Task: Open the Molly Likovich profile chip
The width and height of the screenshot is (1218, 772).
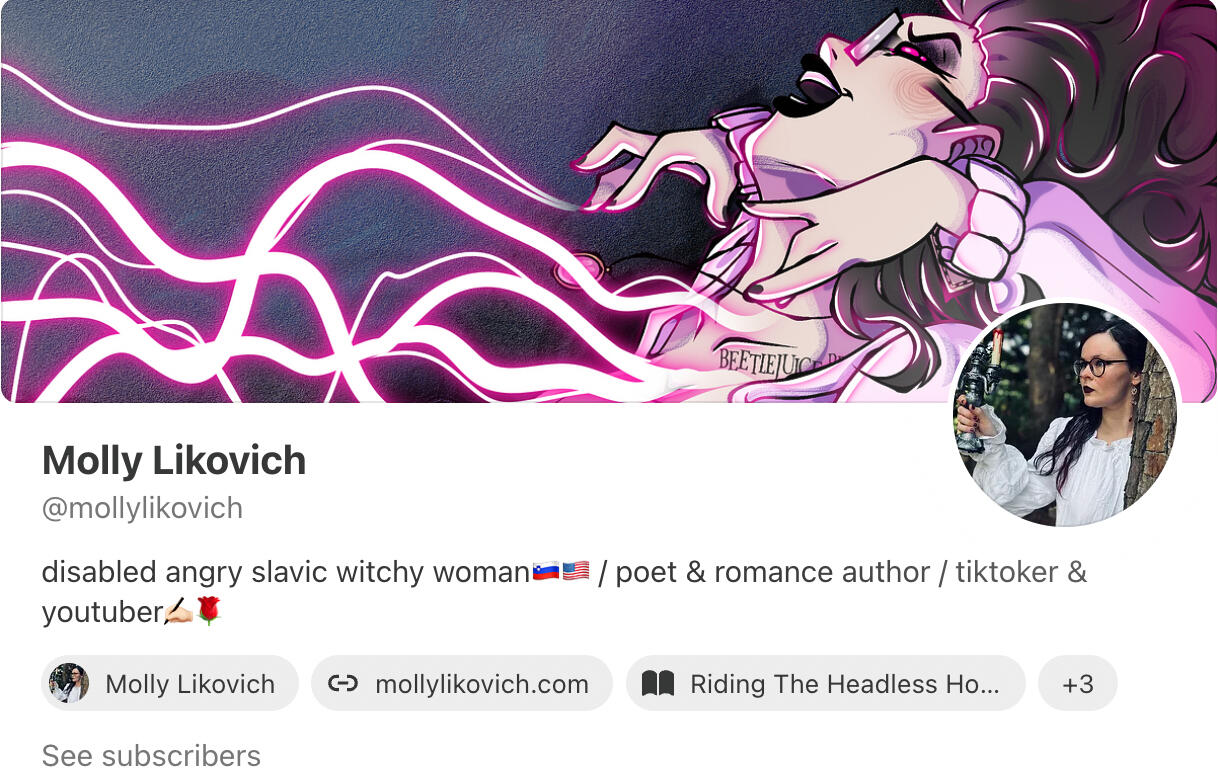Action: pyautogui.click(x=170, y=684)
